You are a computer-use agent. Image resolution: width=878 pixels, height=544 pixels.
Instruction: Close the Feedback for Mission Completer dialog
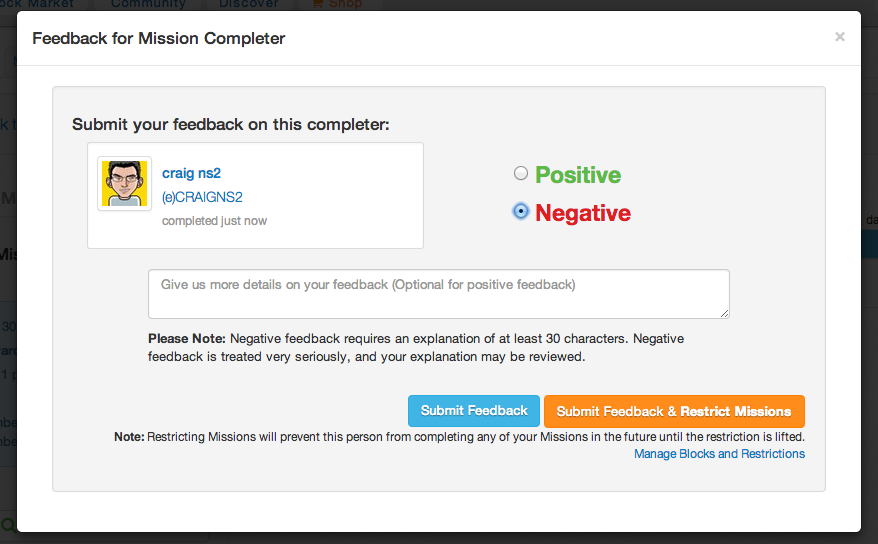click(839, 37)
